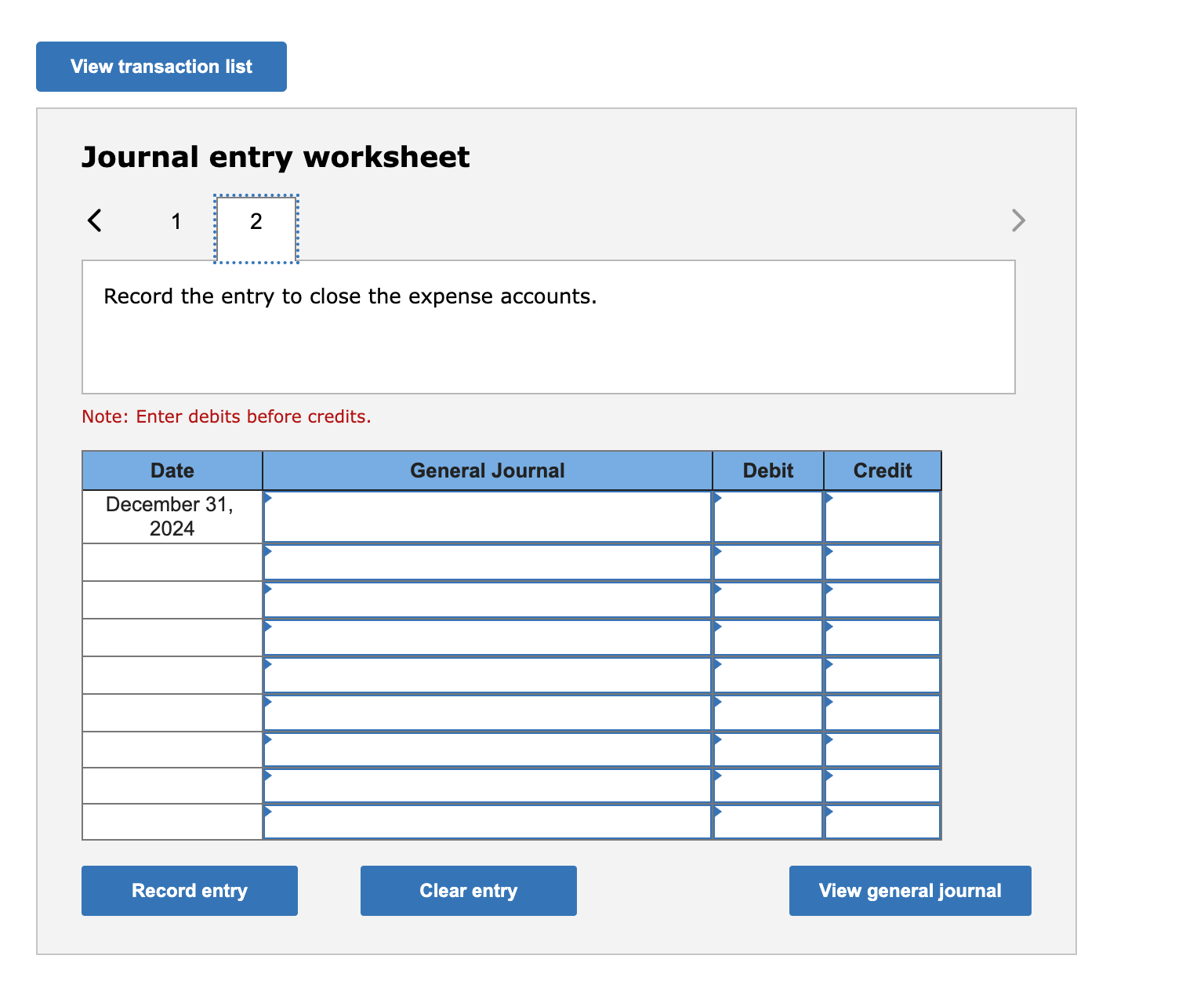
Task: Click the account flag icon in the third row
Action: (268, 590)
